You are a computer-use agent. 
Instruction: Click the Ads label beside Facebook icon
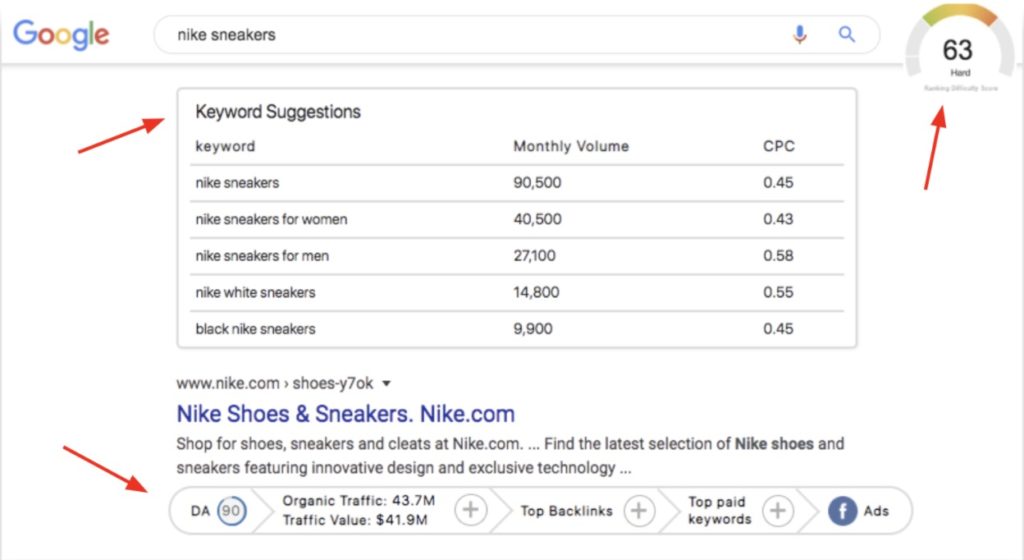click(x=876, y=511)
